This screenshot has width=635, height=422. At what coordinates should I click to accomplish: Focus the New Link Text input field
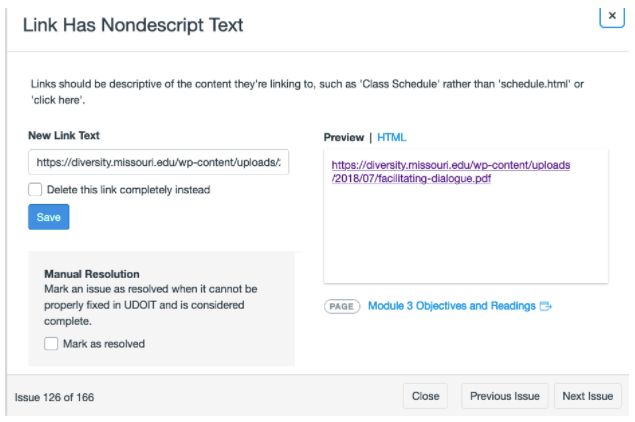click(158, 162)
